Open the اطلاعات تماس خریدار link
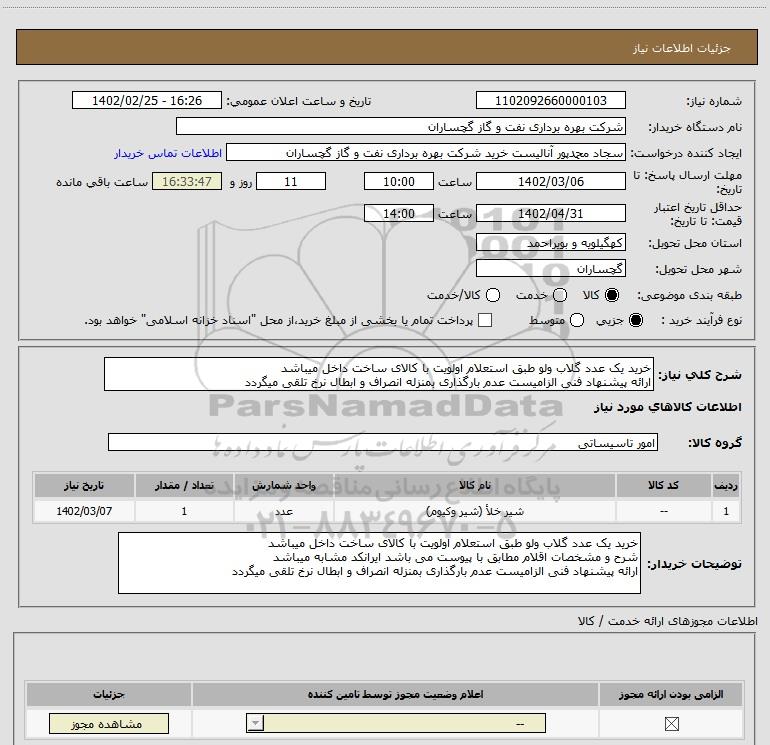Screen dimensions: 770x745 168,153
